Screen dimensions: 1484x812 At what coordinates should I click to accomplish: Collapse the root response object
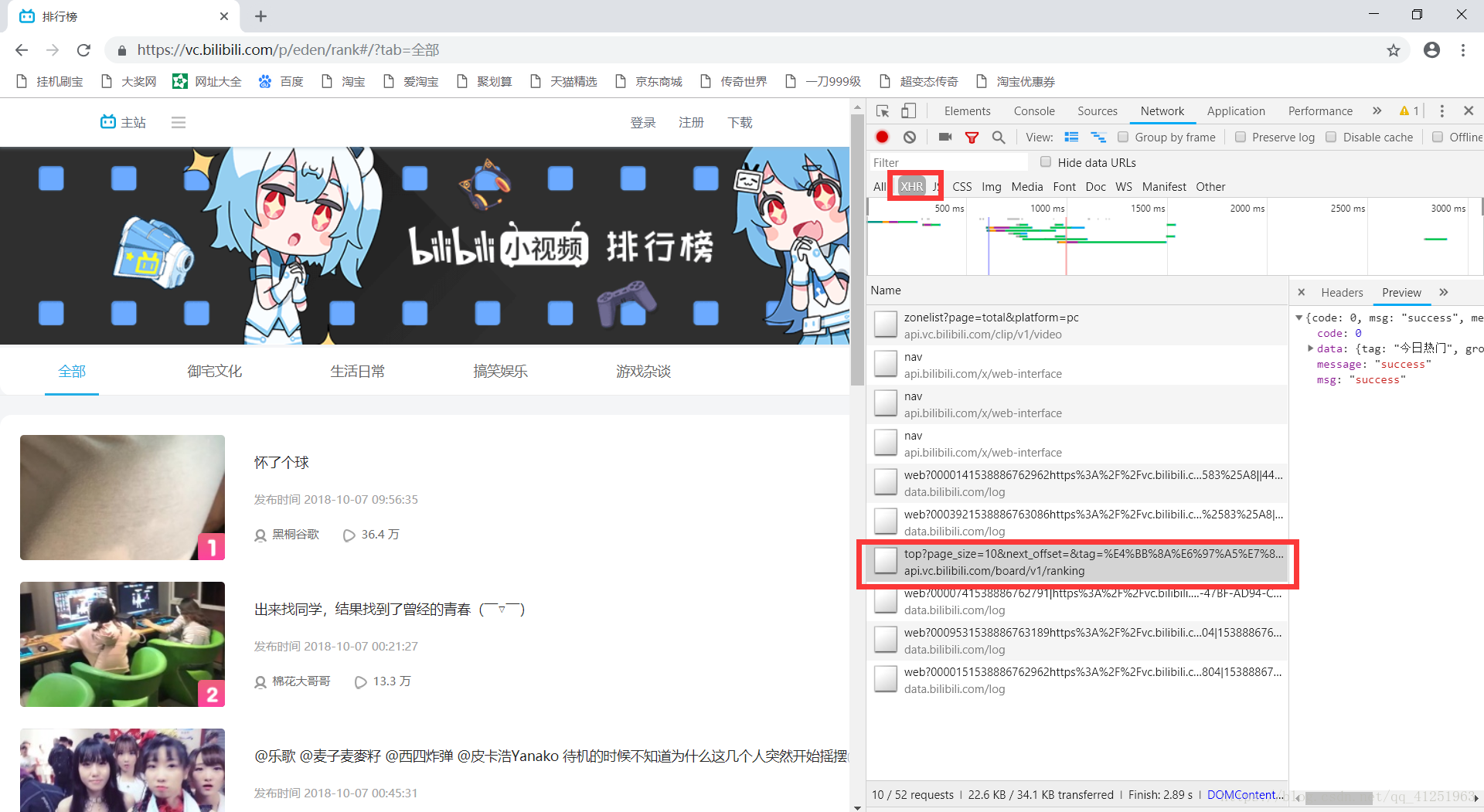(1299, 318)
